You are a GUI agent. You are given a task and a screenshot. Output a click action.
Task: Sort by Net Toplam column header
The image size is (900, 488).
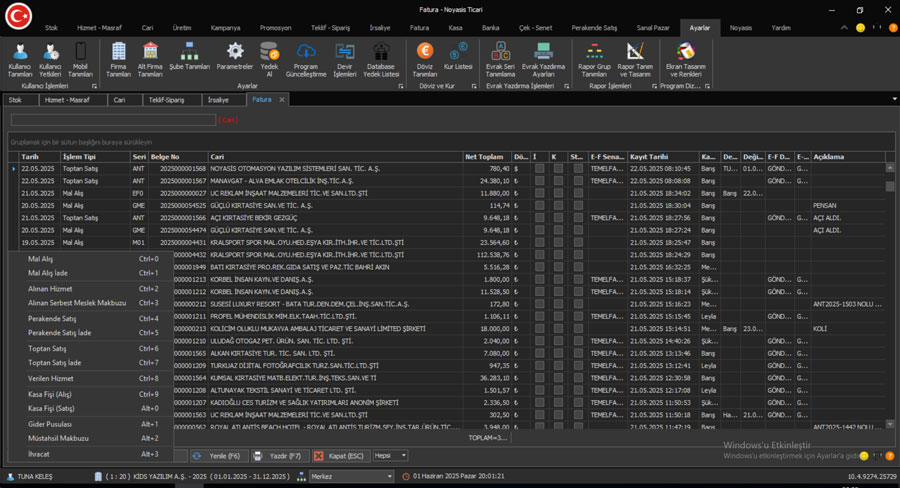(487, 157)
